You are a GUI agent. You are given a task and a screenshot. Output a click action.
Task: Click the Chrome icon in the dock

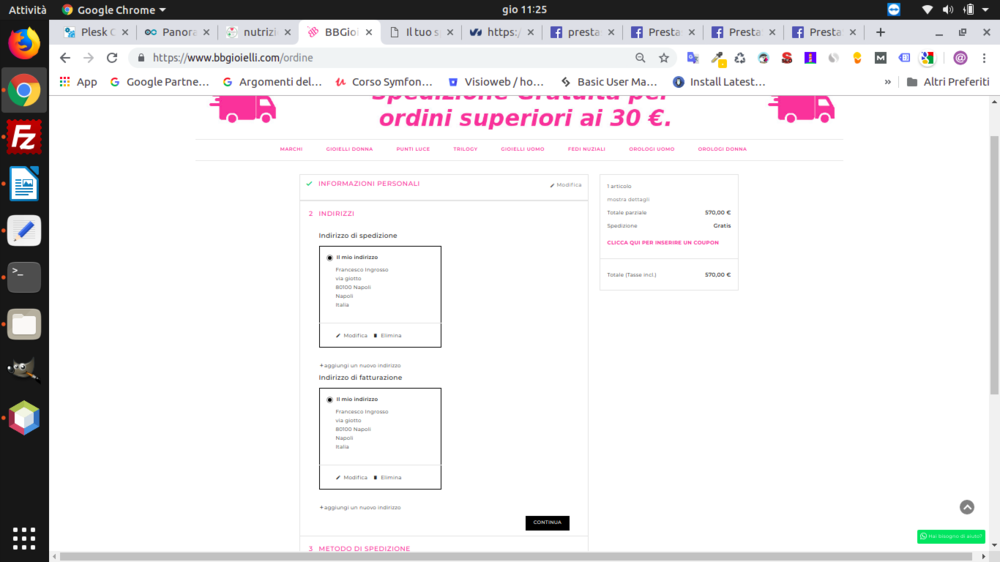click(x=24, y=91)
